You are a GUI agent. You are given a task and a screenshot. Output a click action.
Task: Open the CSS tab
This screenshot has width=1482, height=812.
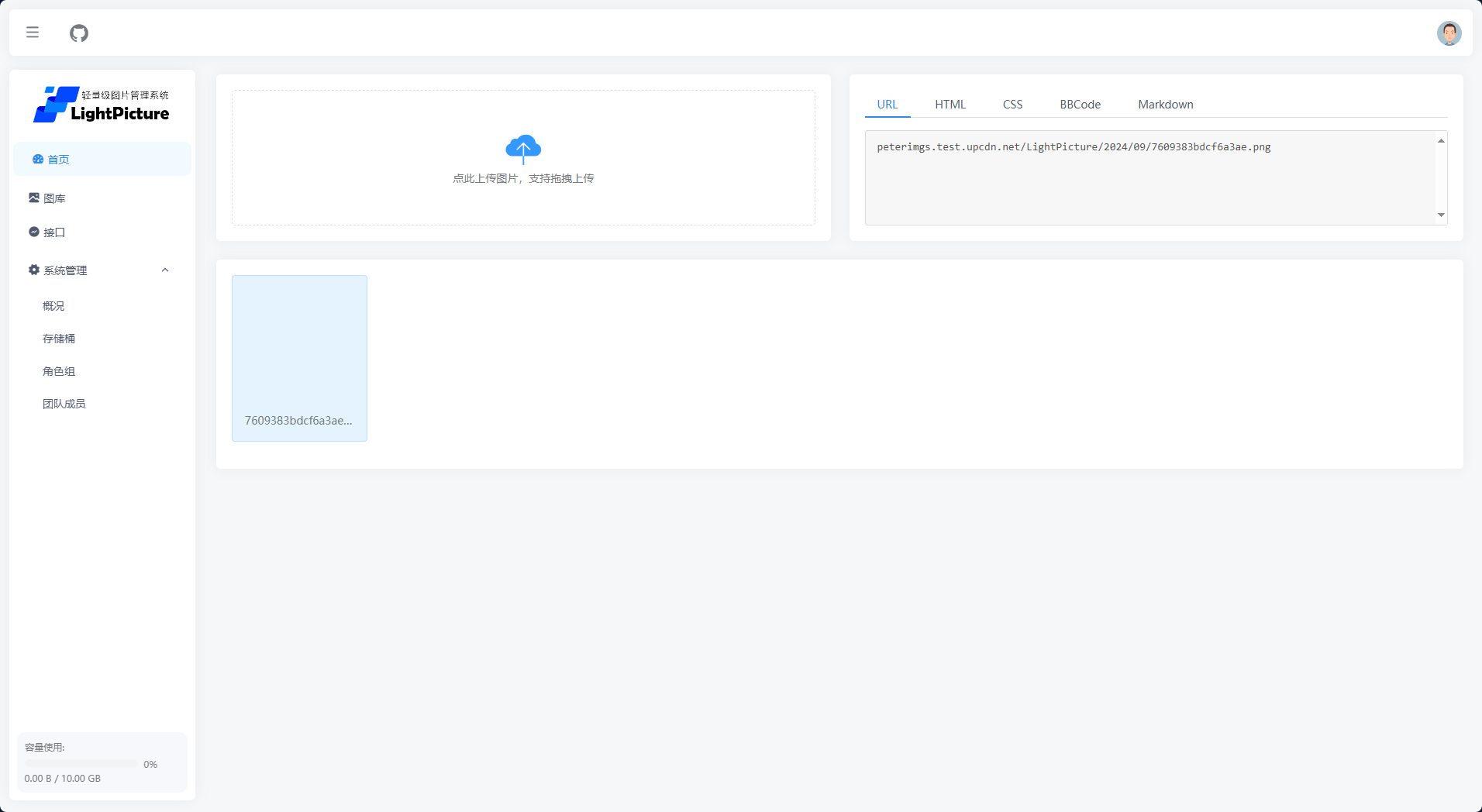click(1012, 105)
